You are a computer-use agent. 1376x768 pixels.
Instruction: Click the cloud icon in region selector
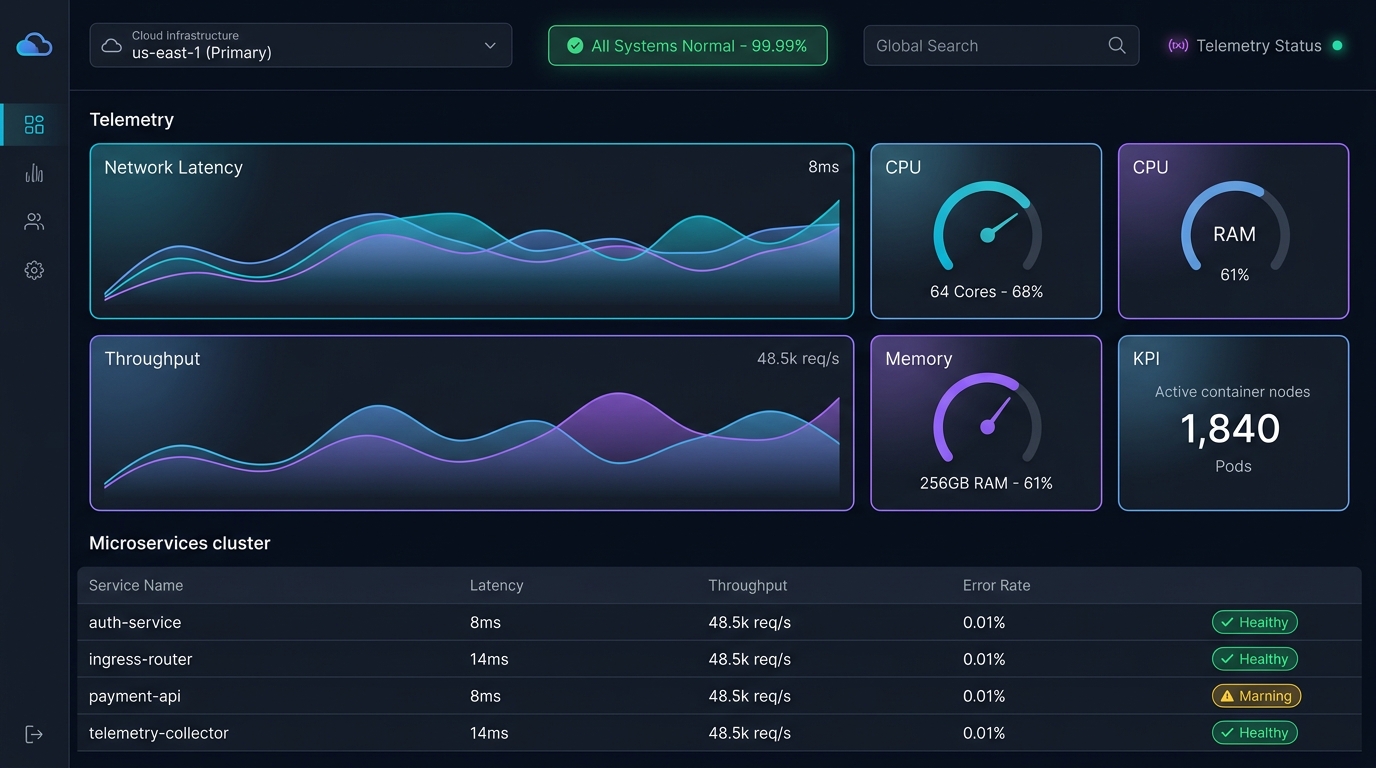tap(112, 45)
